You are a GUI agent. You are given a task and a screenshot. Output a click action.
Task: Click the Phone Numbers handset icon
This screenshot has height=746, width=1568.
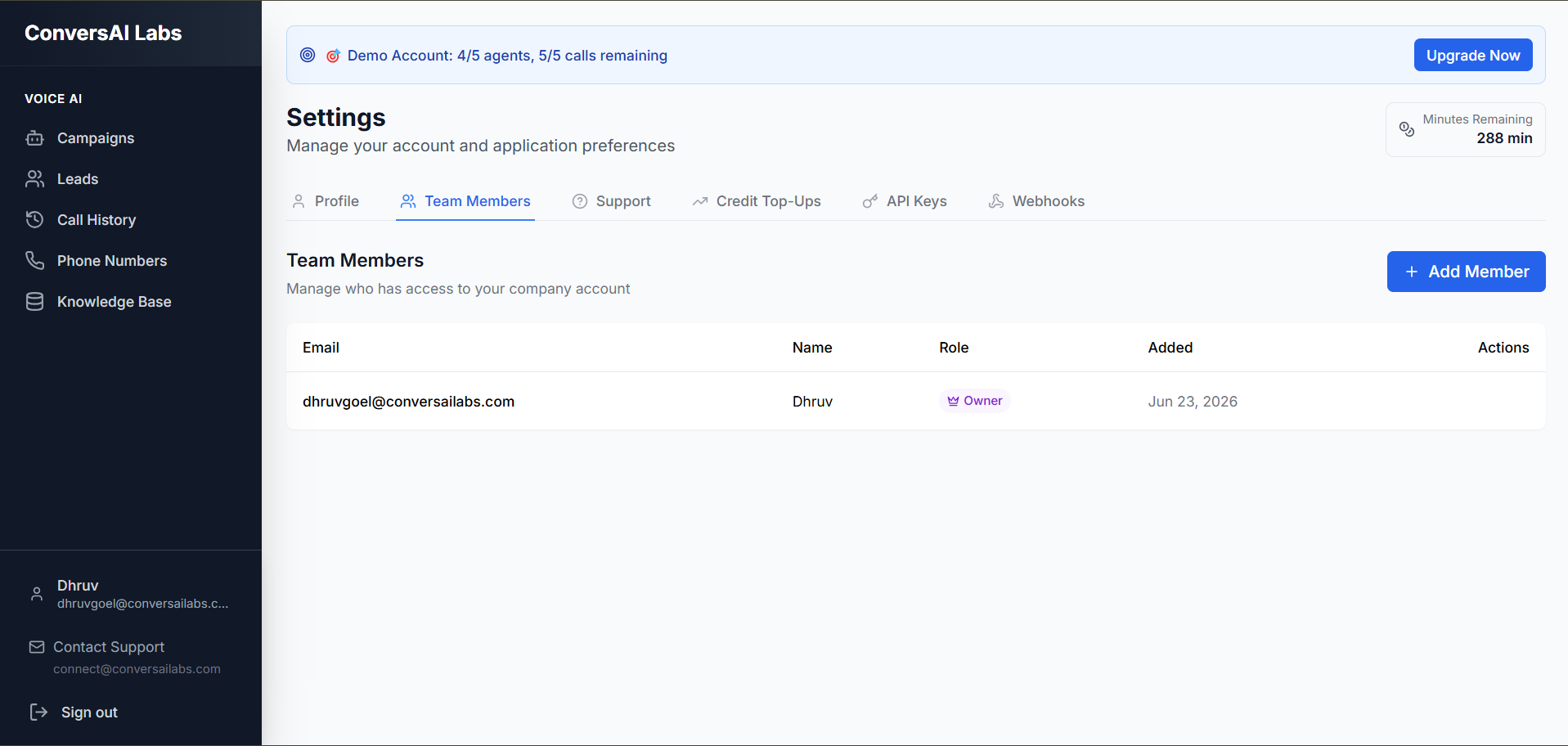tap(34, 261)
